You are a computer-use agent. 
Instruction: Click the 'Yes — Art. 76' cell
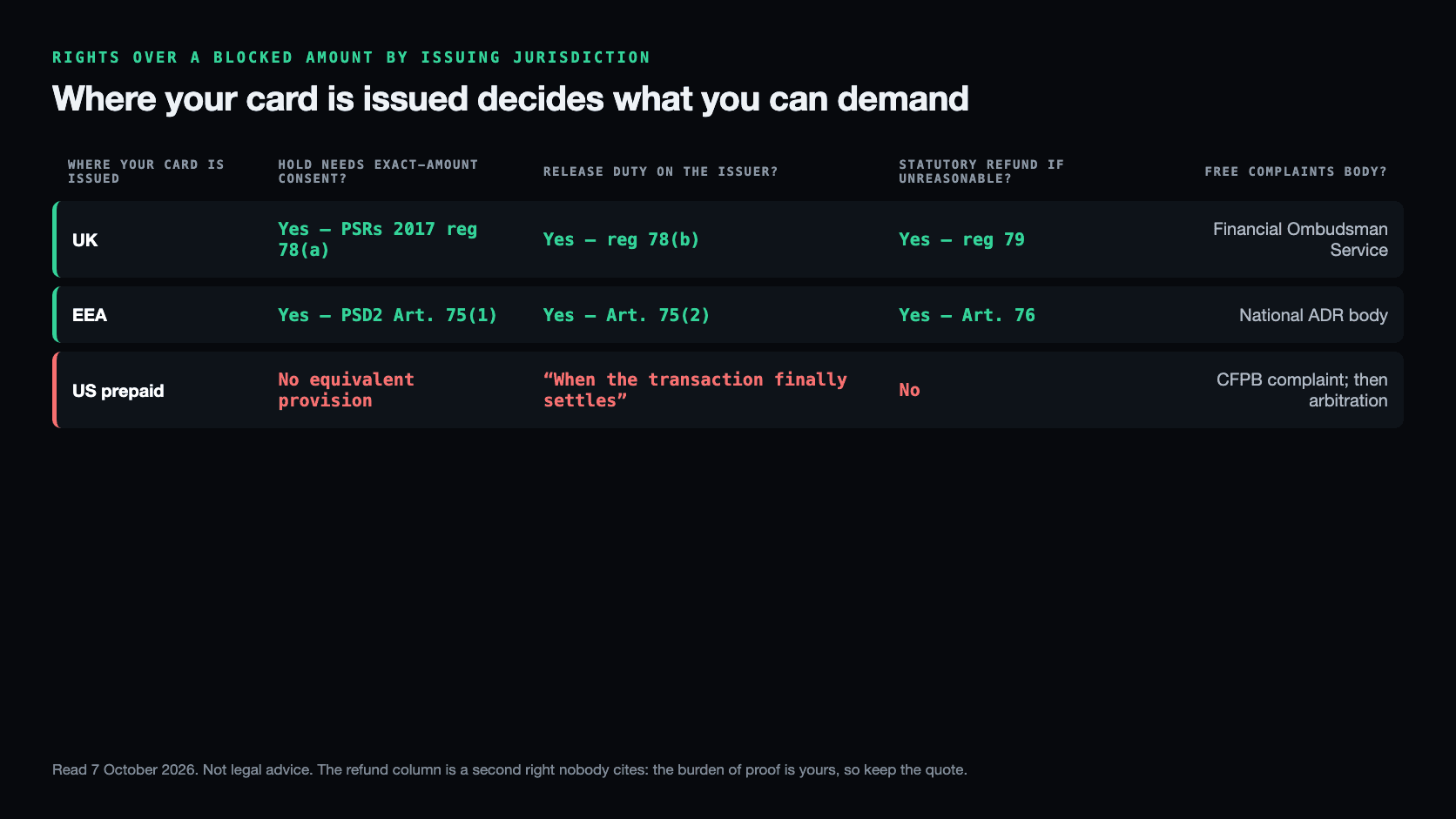coord(967,315)
